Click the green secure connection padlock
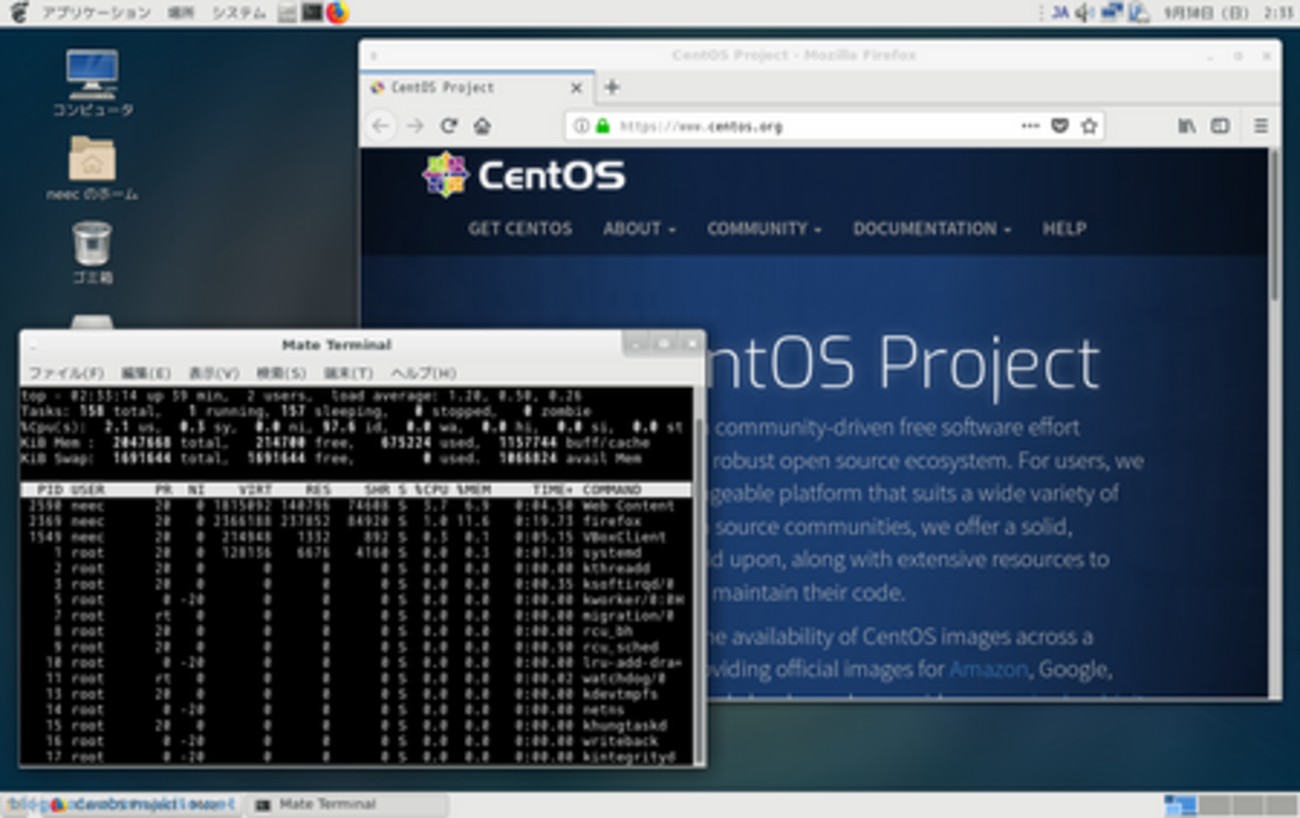1300x818 pixels. [602, 126]
